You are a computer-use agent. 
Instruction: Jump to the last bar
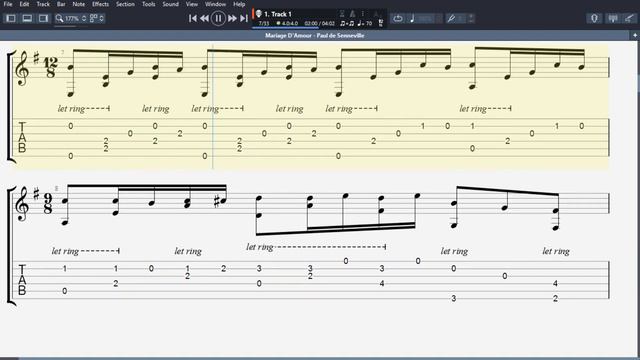coord(244,18)
